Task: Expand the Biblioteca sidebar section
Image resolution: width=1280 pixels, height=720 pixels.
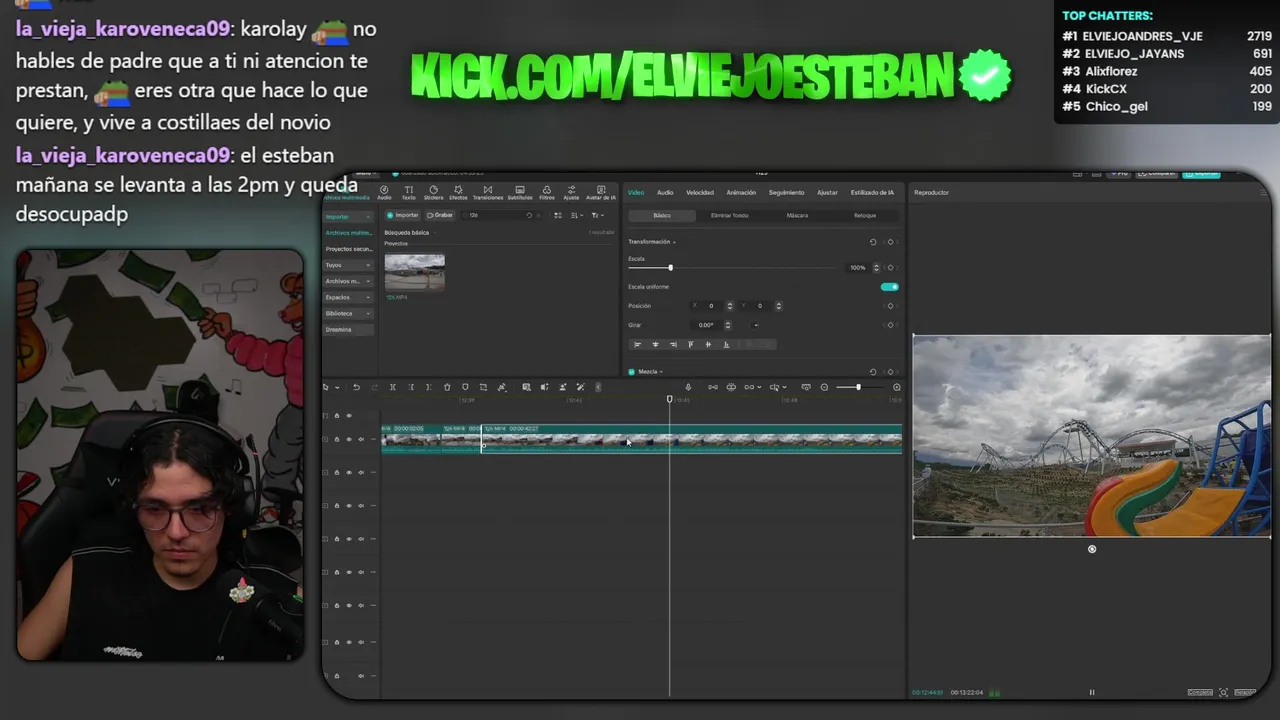Action: [x=348, y=313]
